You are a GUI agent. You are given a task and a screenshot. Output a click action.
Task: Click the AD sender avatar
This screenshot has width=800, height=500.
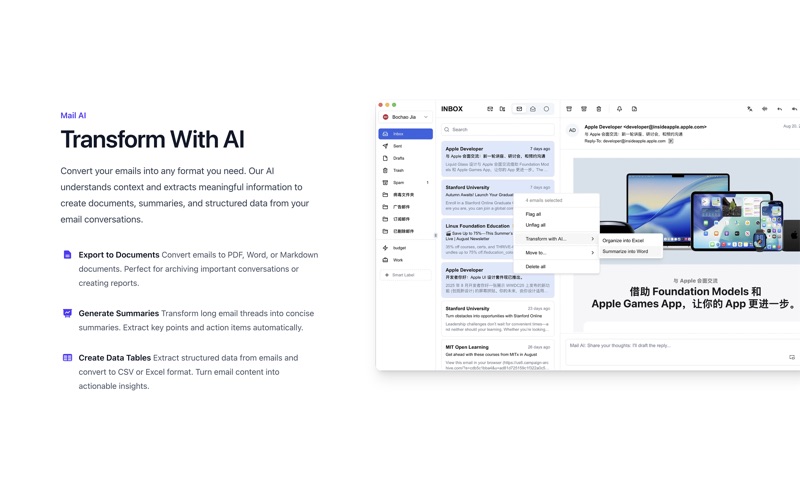point(572,130)
